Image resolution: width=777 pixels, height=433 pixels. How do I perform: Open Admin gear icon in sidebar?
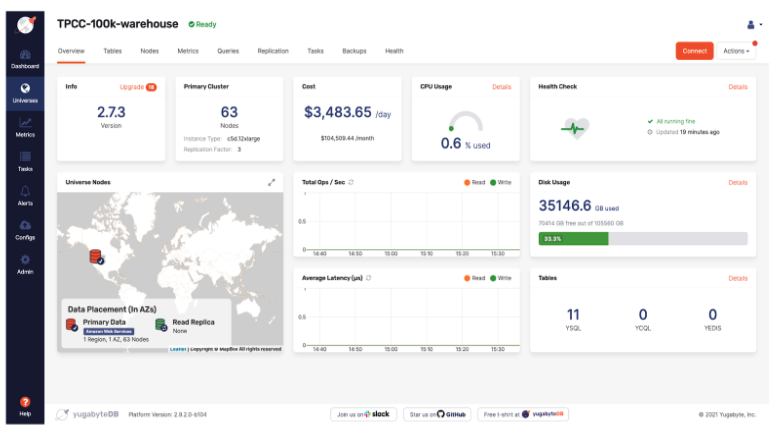click(25, 261)
